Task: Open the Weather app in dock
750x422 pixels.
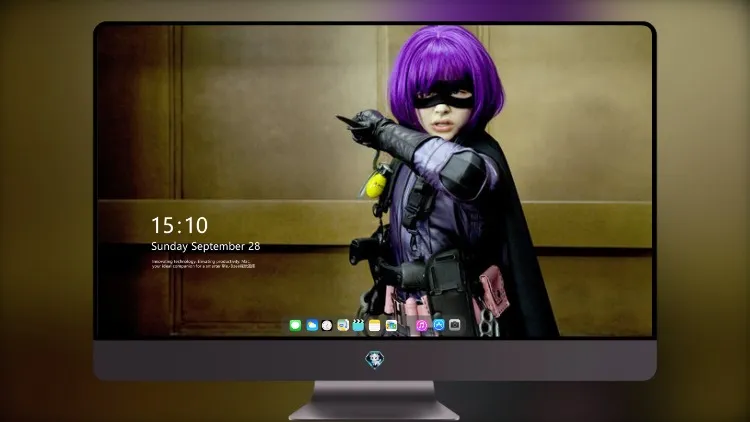Action: tap(312, 326)
